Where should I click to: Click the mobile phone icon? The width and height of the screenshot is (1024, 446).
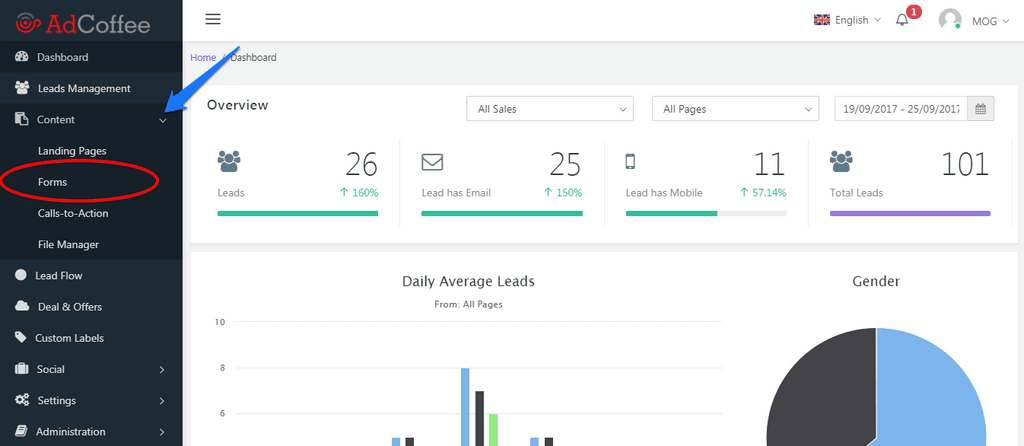[x=630, y=161]
